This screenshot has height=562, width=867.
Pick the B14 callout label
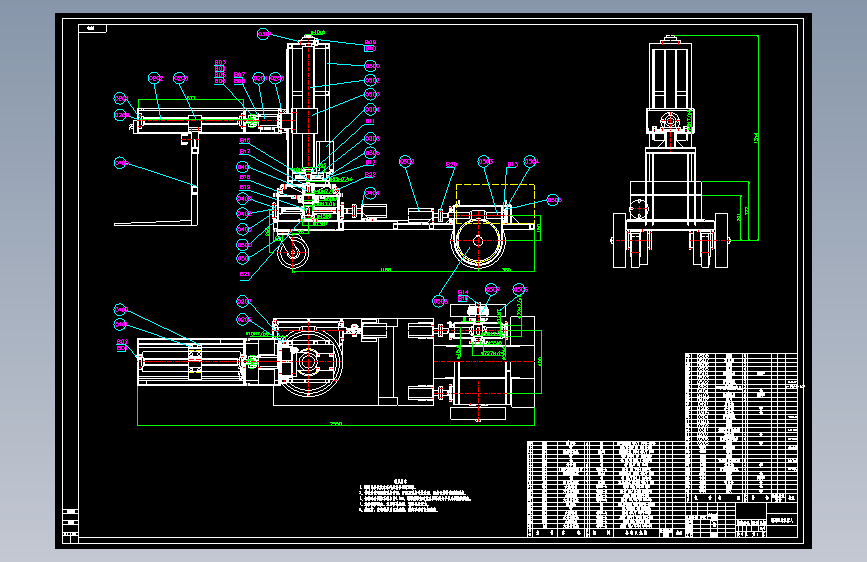(x=463, y=292)
